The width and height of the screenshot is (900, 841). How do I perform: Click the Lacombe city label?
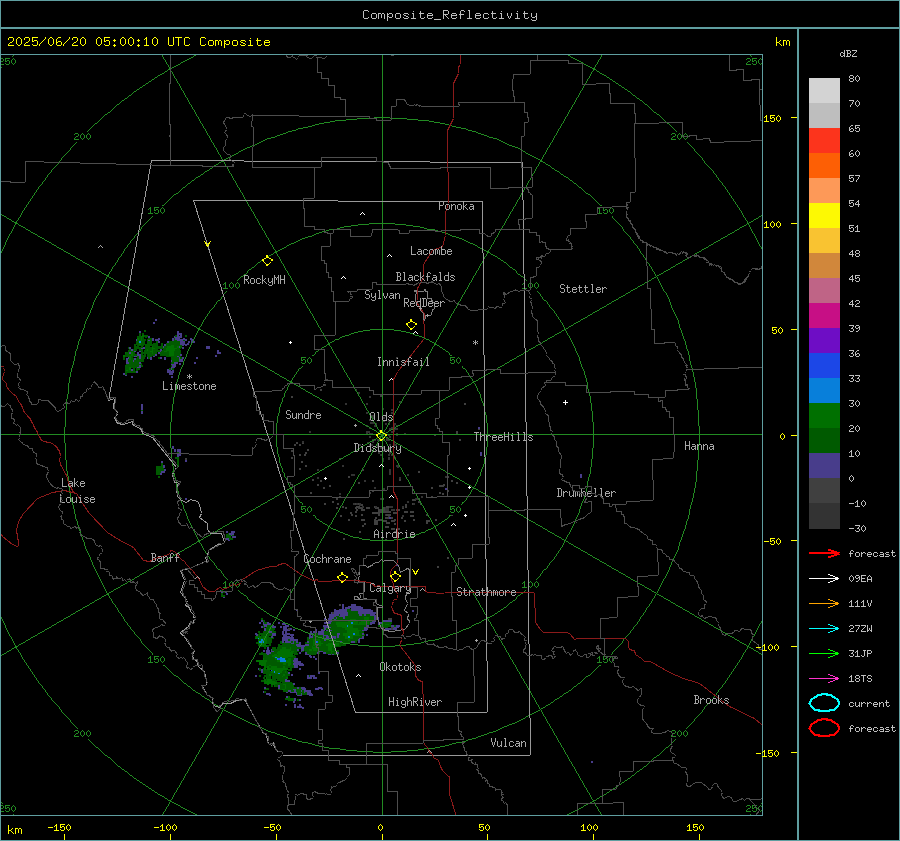point(431,251)
